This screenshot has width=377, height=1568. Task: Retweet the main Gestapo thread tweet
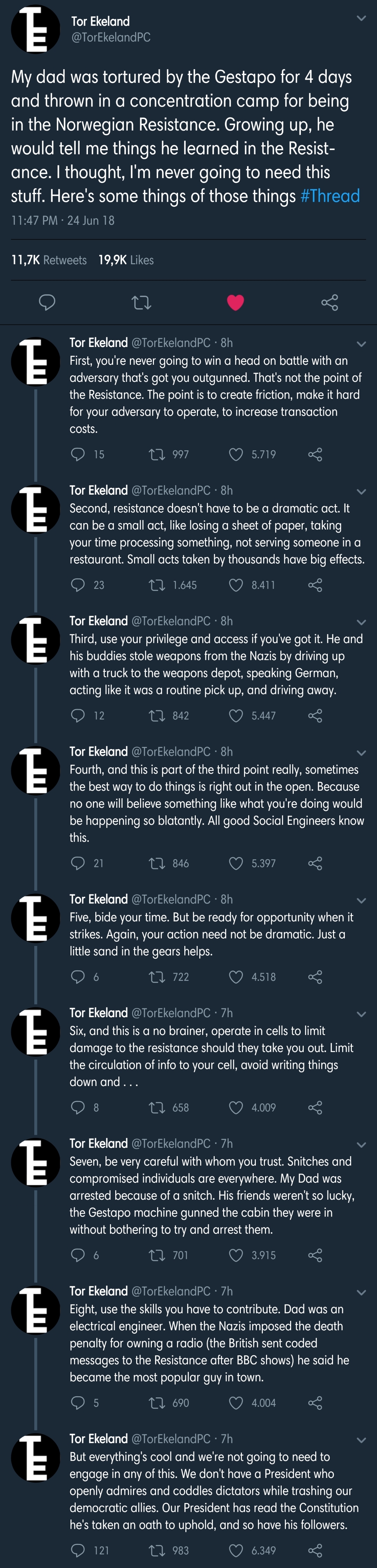141,302
